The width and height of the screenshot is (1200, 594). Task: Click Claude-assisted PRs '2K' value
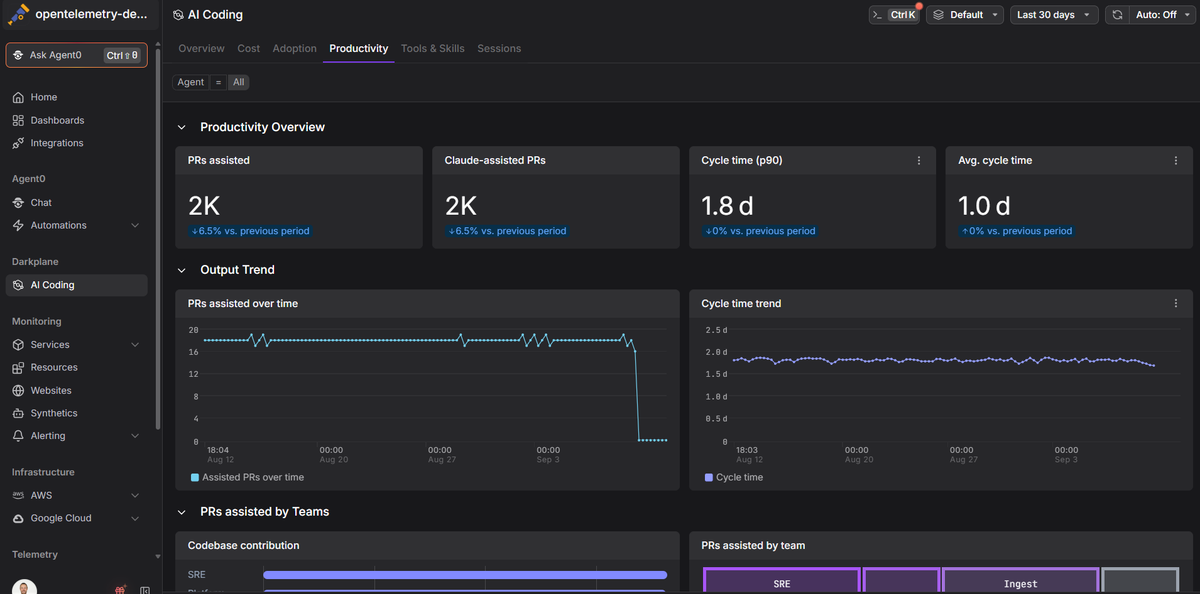click(461, 206)
